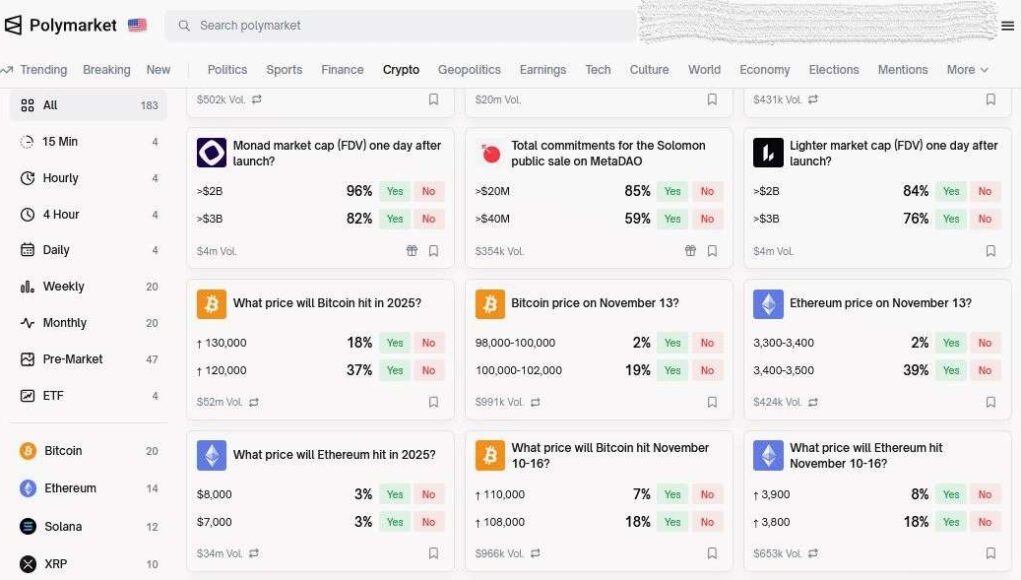Select Yes on the Ethereum 3,900 outcome

point(950,494)
